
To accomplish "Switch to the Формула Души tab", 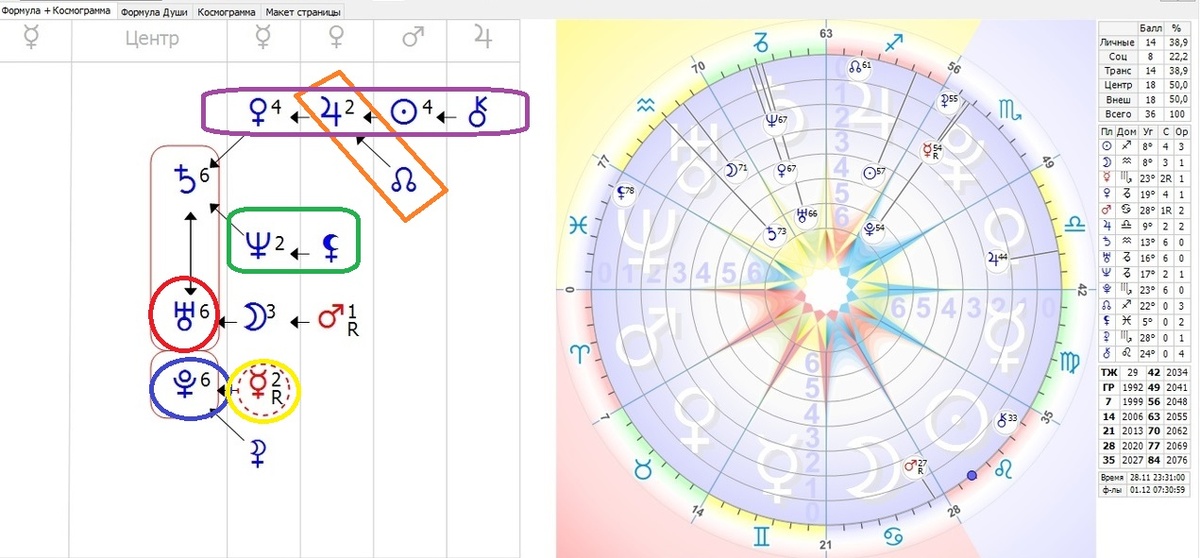I will click(x=156, y=14).
